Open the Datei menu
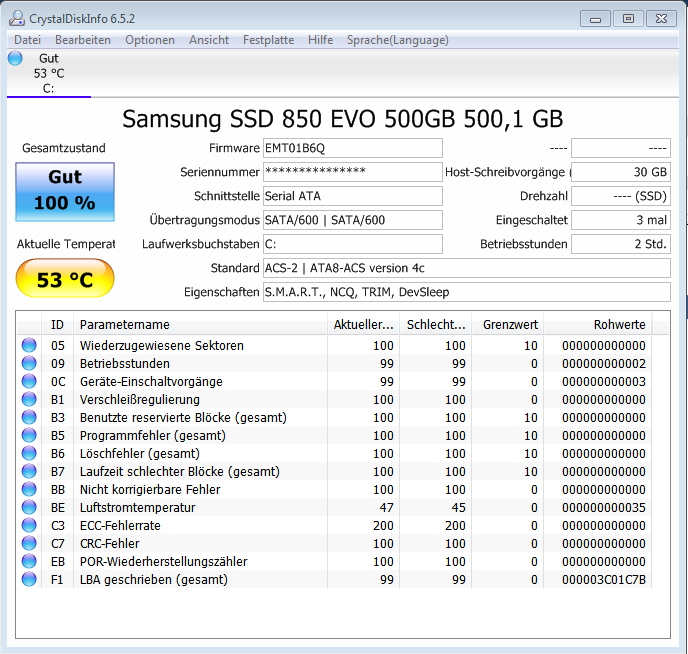This screenshot has height=654, width=688. tap(27, 40)
